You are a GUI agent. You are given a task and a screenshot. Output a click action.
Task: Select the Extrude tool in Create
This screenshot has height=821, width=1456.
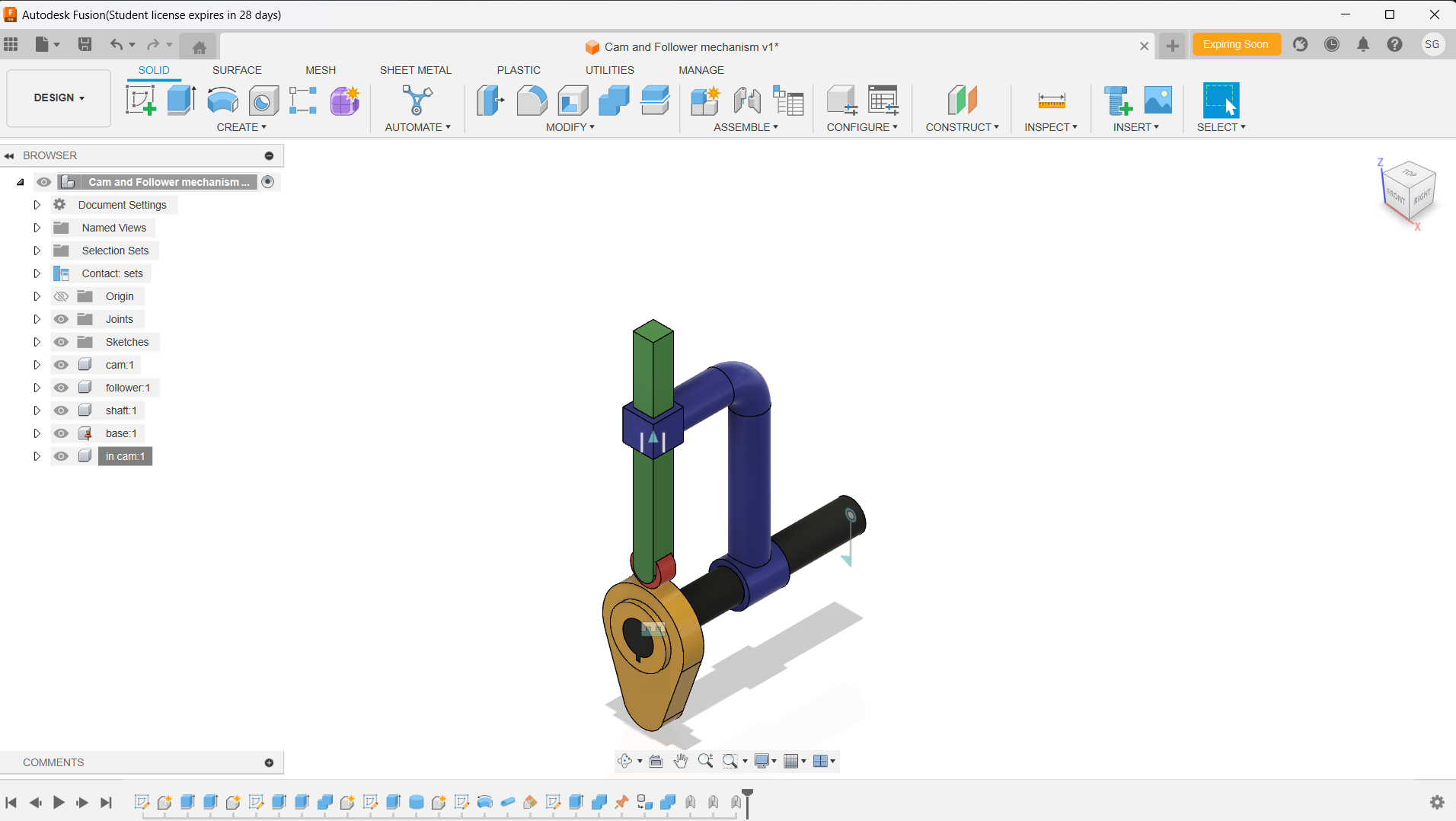181,100
